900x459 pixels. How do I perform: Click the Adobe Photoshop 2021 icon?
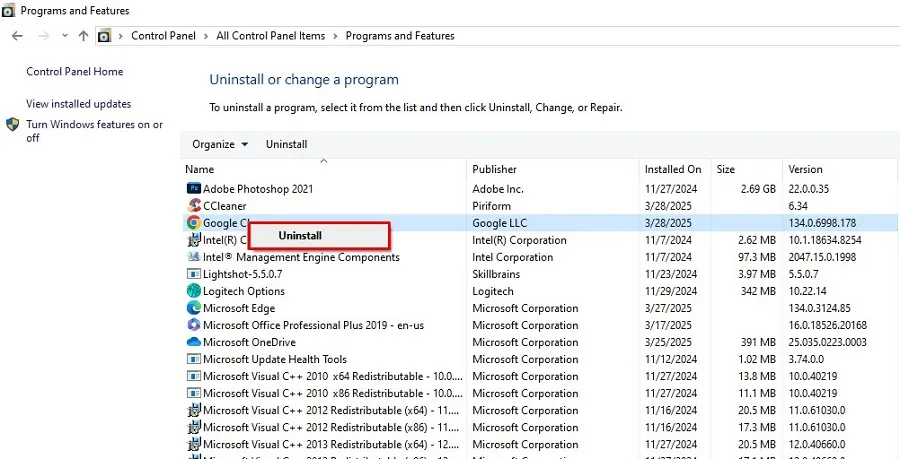[194, 188]
